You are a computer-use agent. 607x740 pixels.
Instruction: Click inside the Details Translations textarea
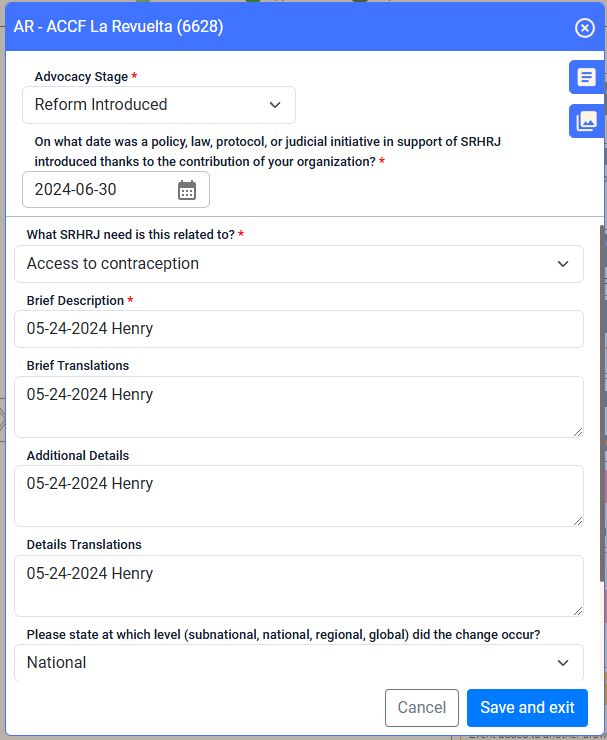pos(299,586)
